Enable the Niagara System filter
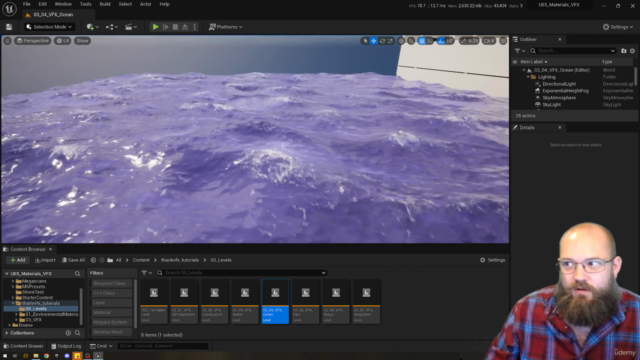Image resolution: width=640 pixels, height=360 pixels. (x=111, y=322)
